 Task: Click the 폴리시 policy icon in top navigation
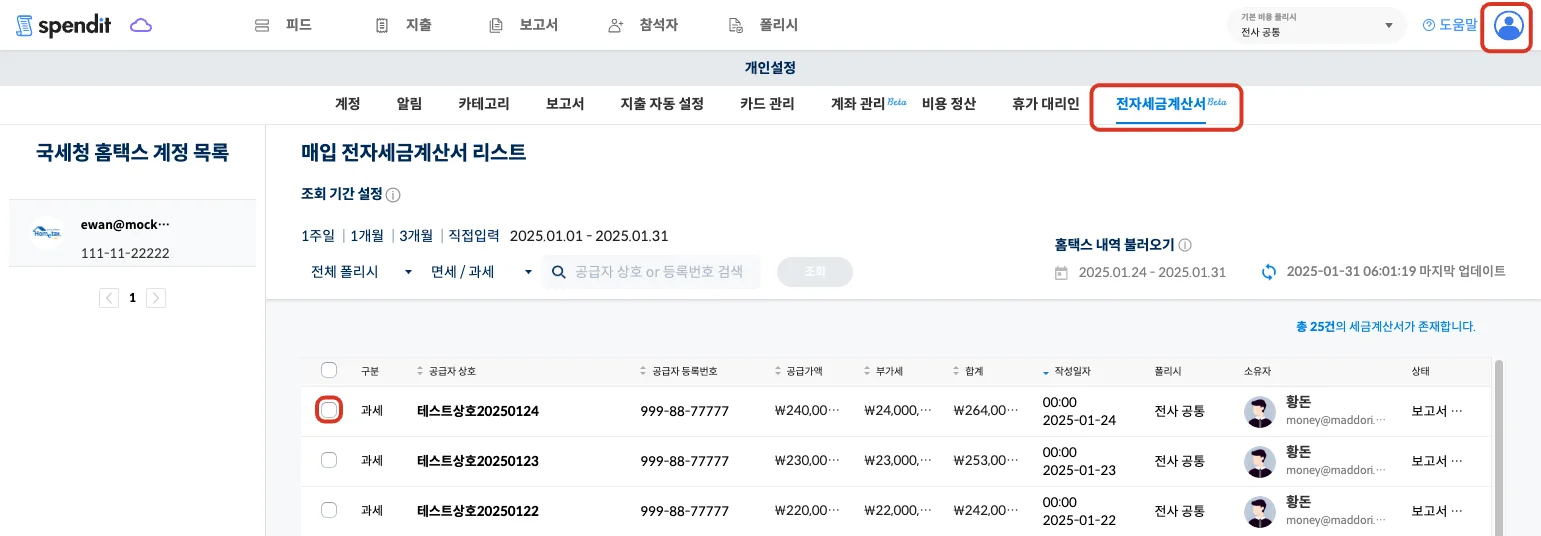click(736, 26)
